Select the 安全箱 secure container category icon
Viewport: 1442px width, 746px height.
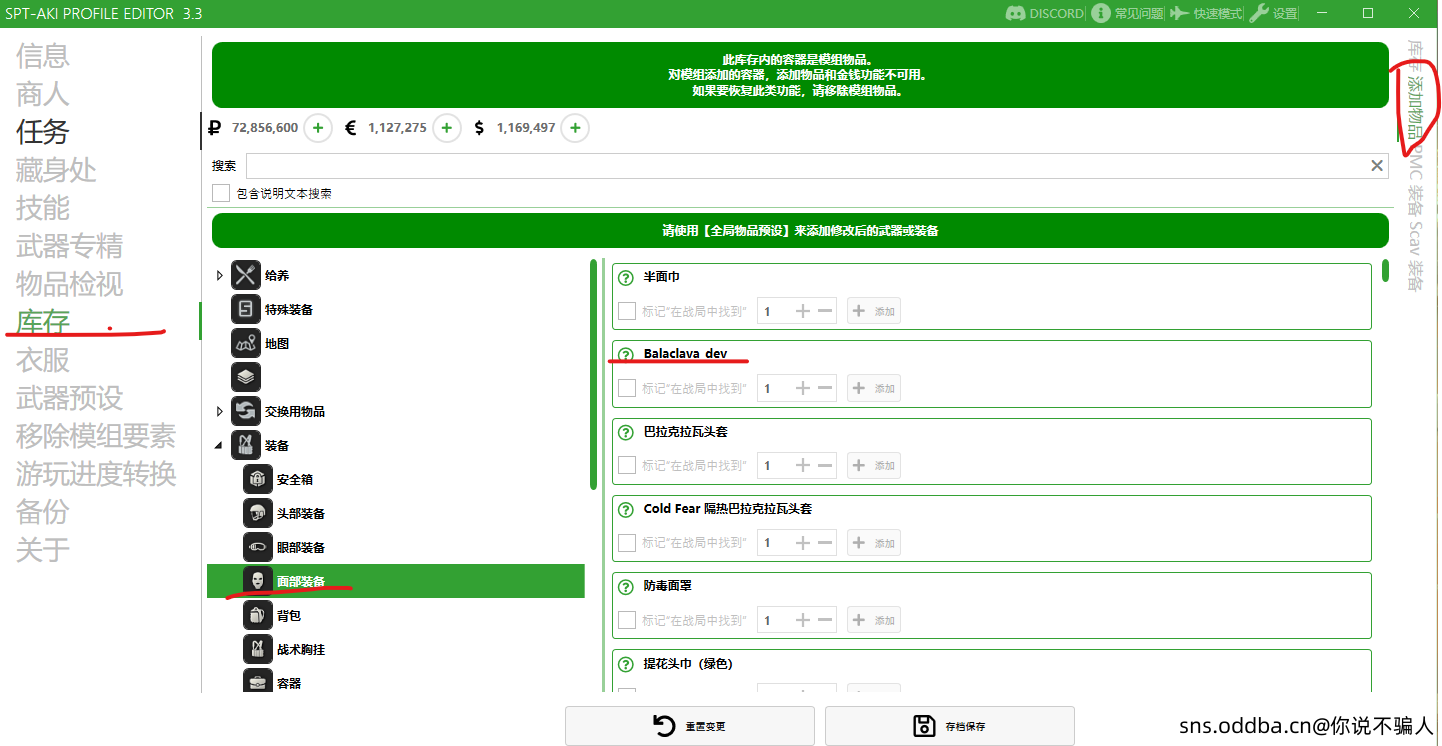click(258, 479)
